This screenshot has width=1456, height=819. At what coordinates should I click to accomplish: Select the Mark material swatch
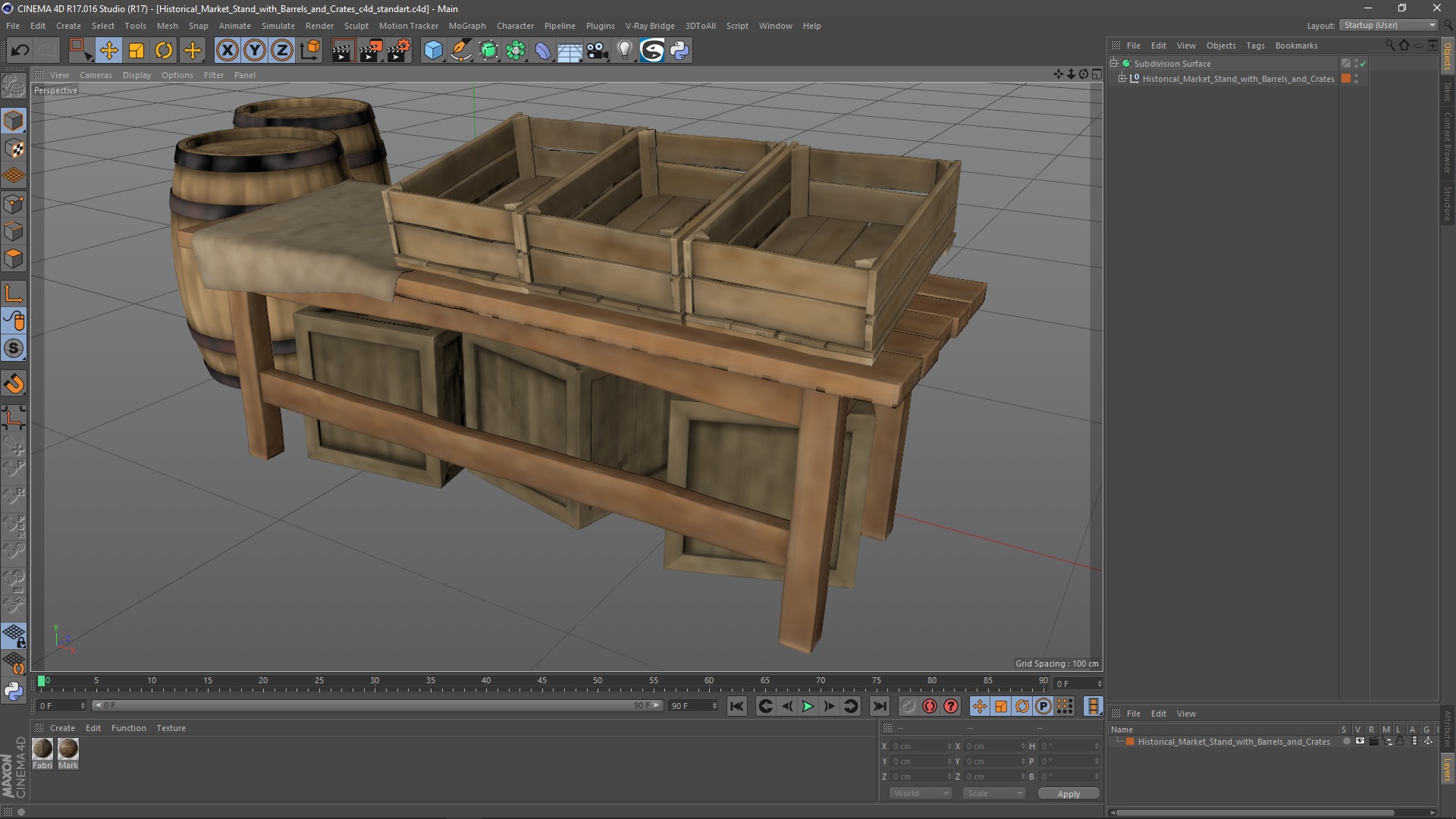click(68, 749)
